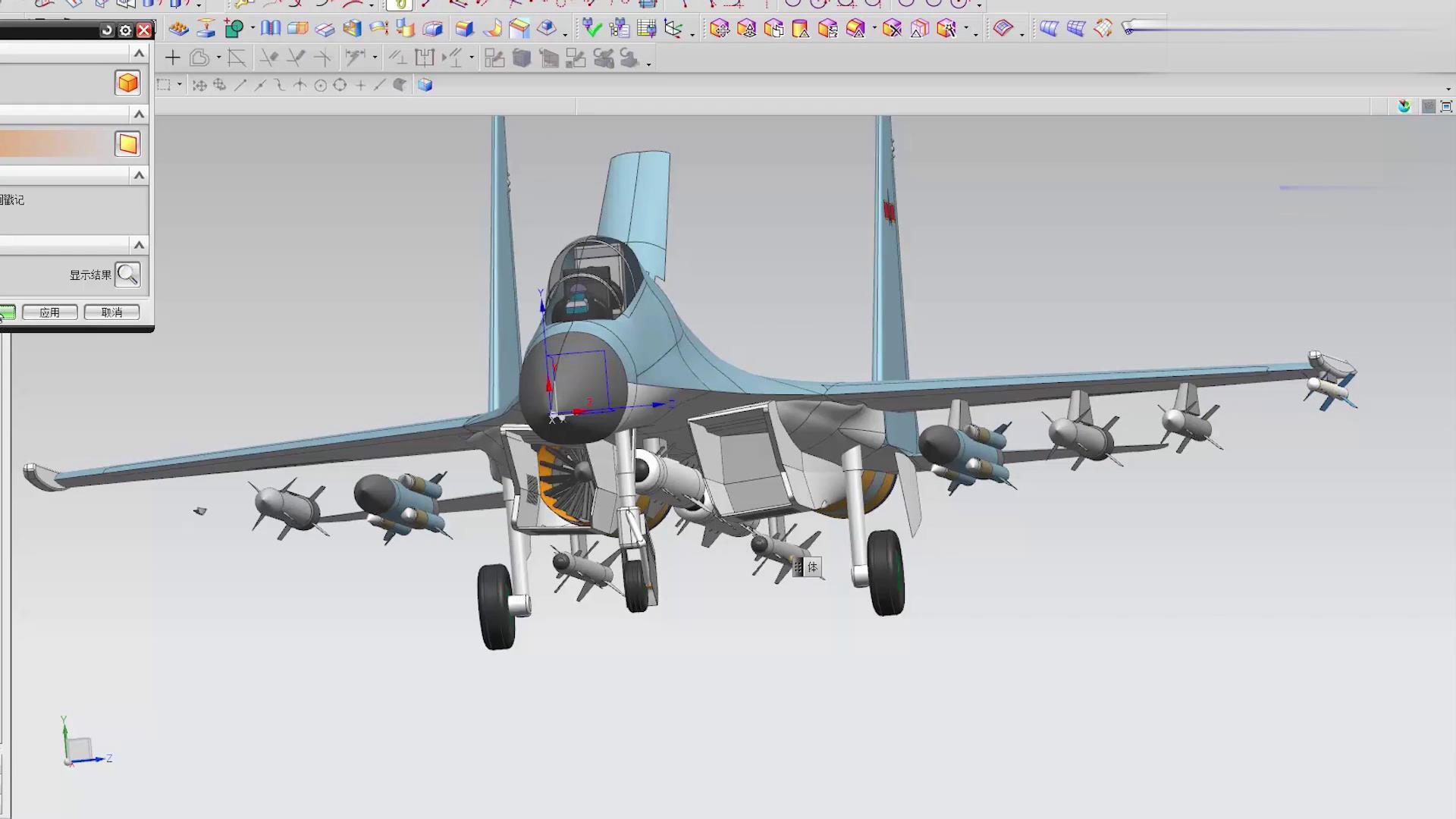This screenshot has width=1456, height=819.
Task: Collapse the first dialog section chevron
Action: [x=139, y=53]
